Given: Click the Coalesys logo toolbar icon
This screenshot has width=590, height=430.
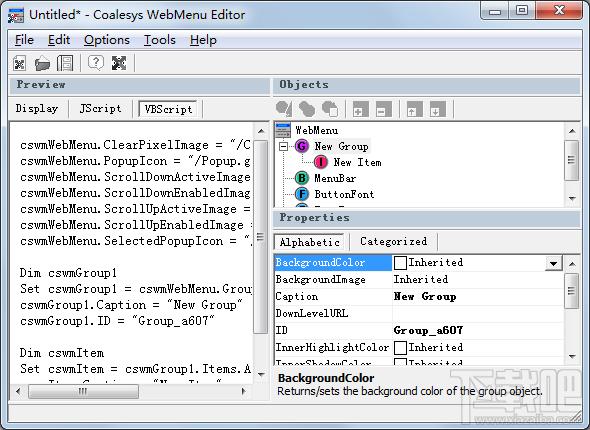Looking at the screenshot, I should pos(119,63).
